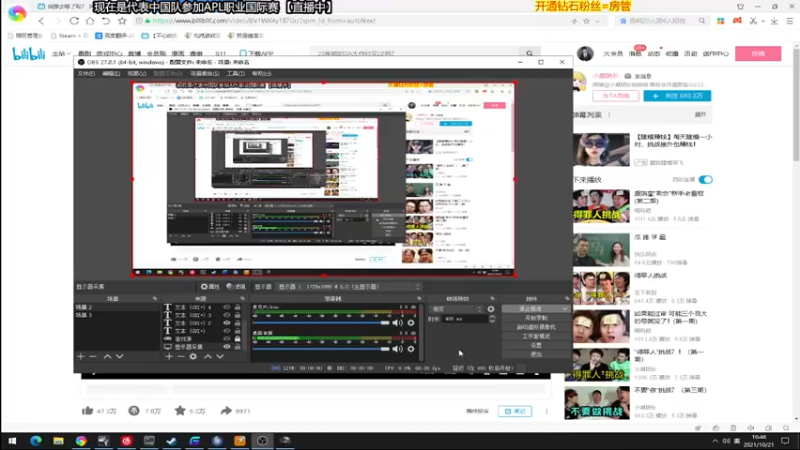Click the pink upload button on bilibili header
The height and width of the screenshot is (450, 800).
758,54
